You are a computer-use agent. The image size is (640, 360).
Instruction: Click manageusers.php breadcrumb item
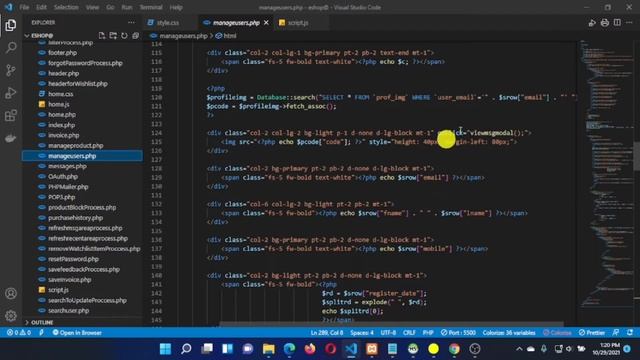(179, 36)
